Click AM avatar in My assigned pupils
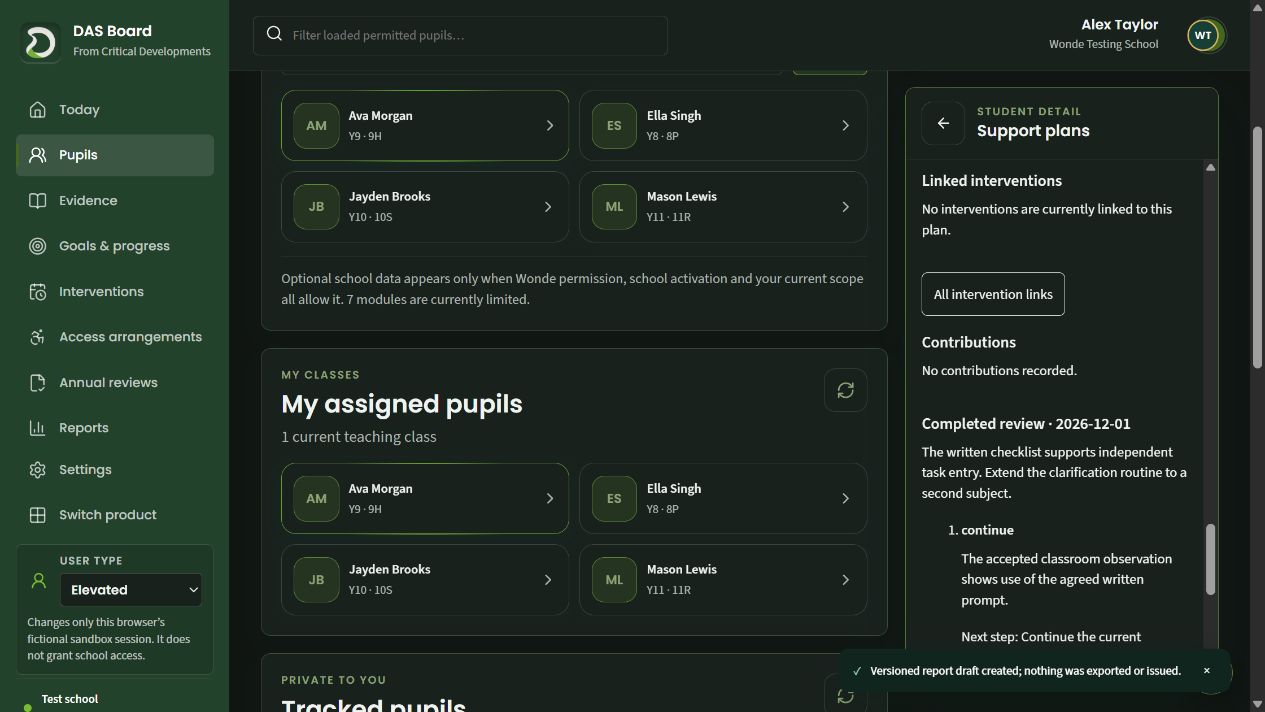The width and height of the screenshot is (1265, 712). point(316,498)
